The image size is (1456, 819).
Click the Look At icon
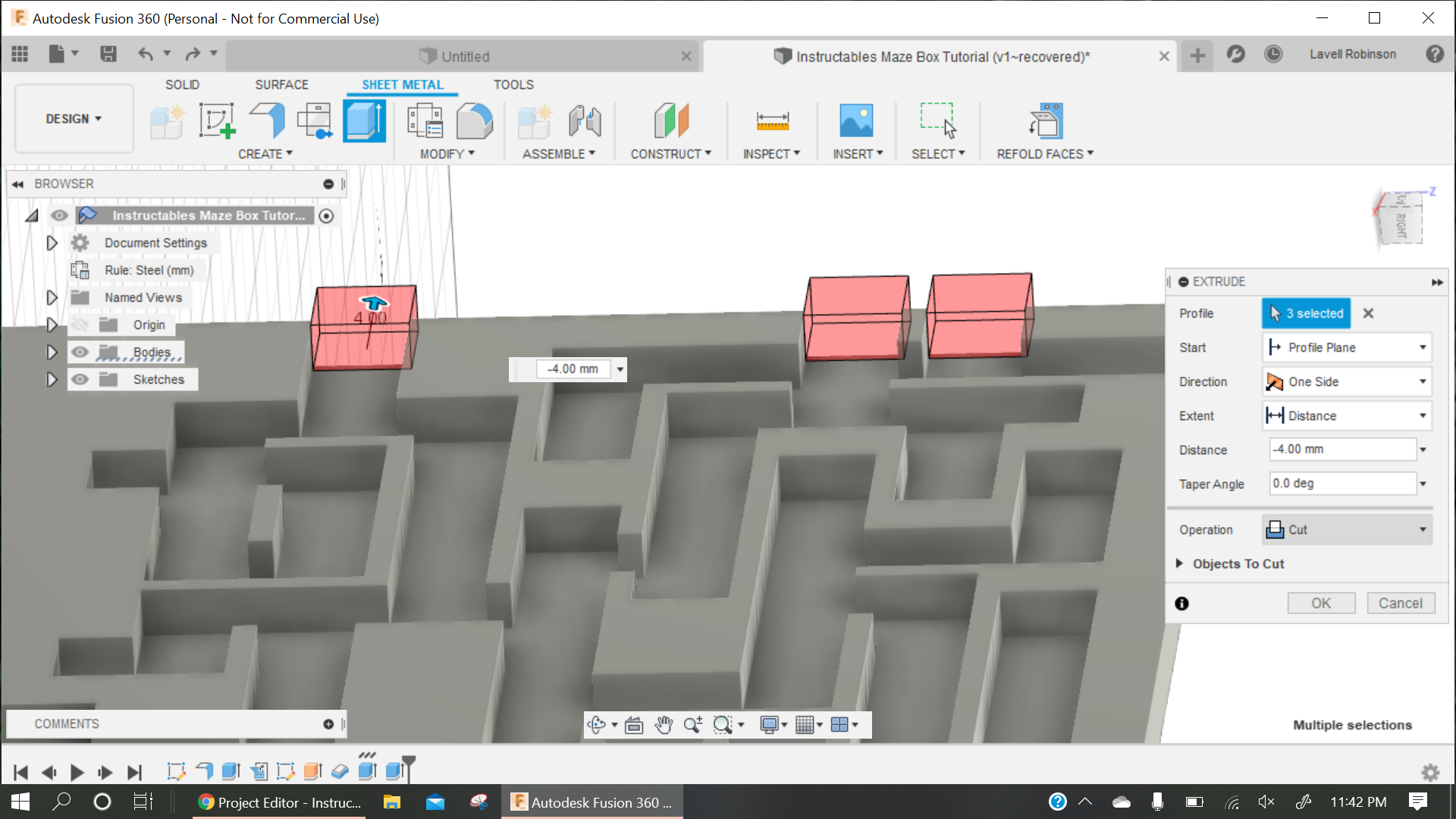point(634,725)
